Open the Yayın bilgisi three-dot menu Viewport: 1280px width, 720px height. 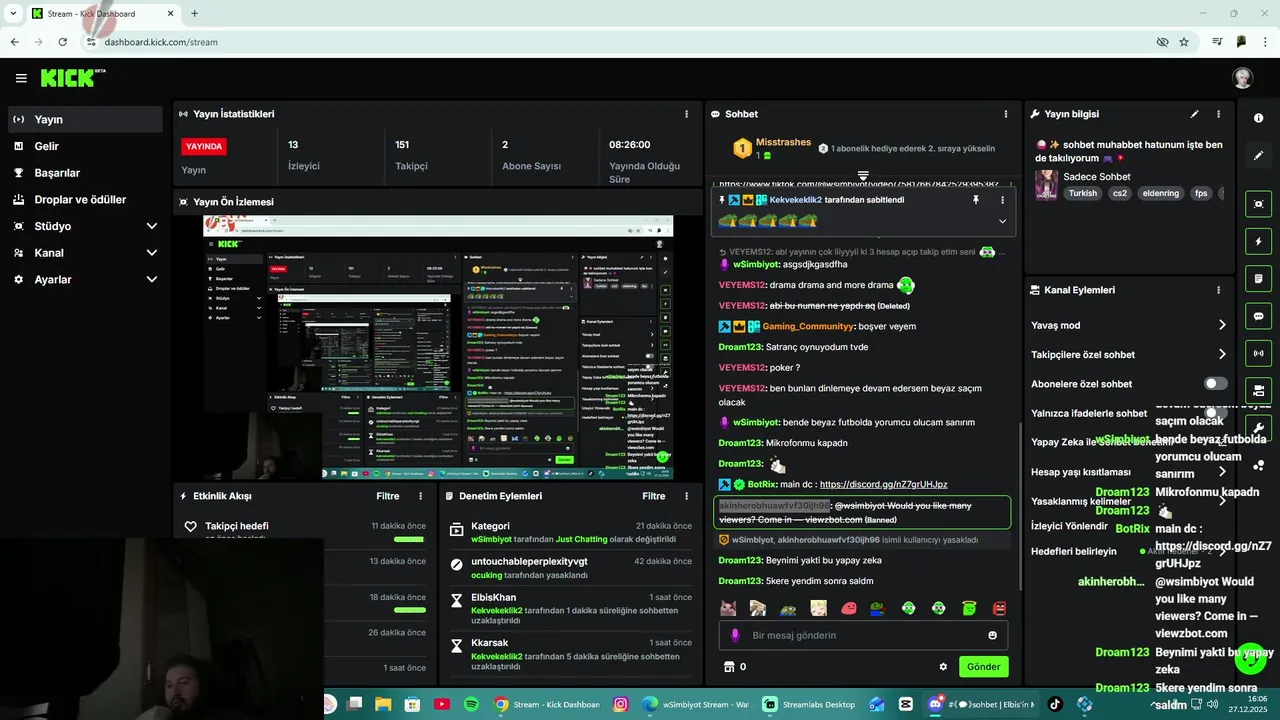click(x=1218, y=114)
